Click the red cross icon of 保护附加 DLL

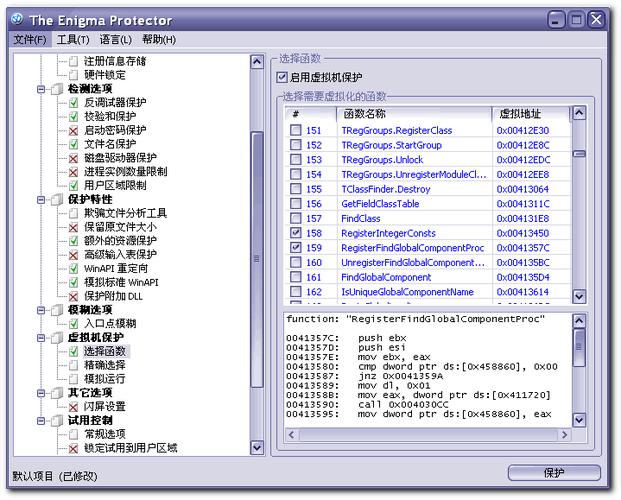click(73, 296)
